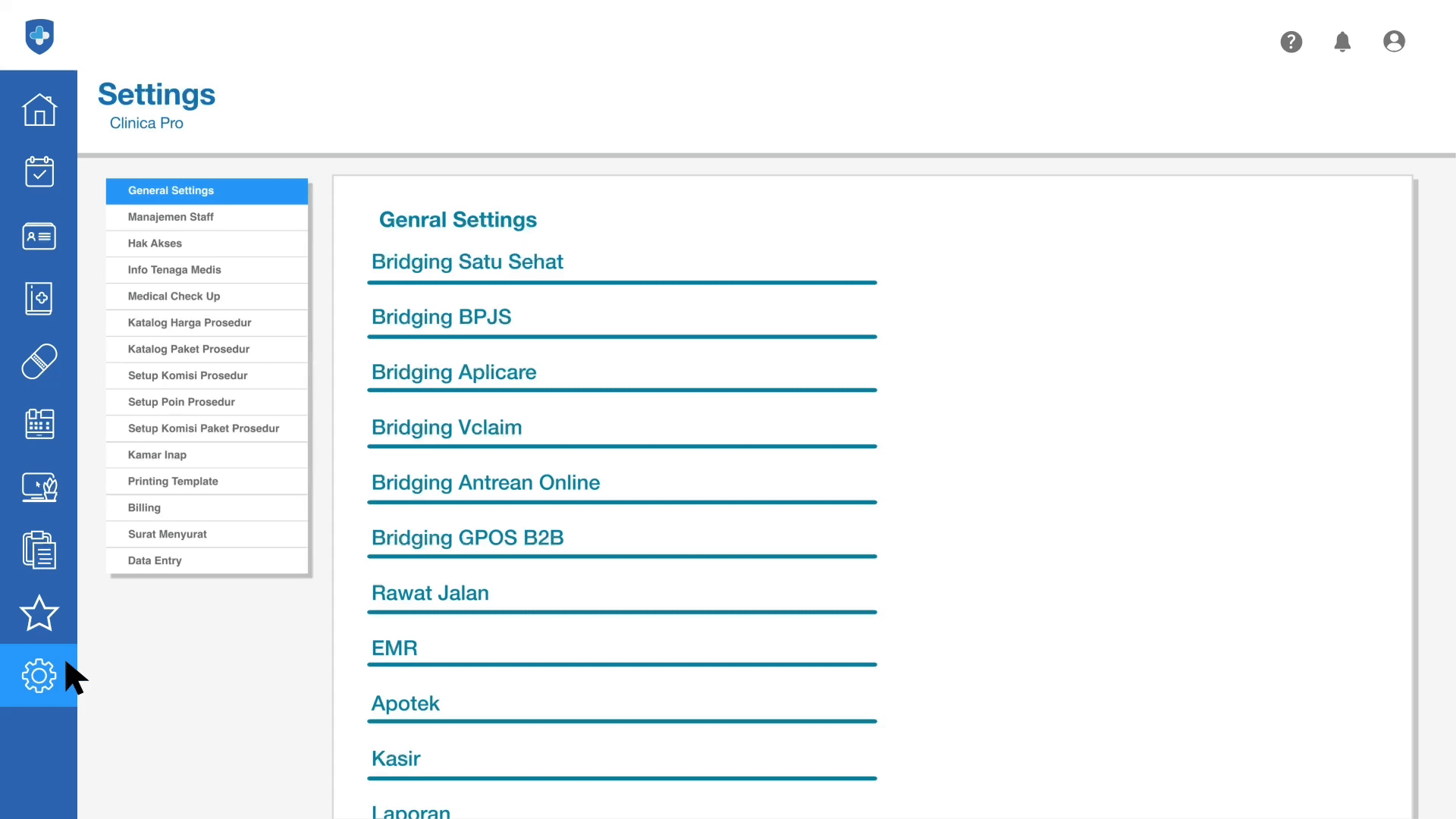Click the star favorites sidebar icon
This screenshot has width=1456, height=819.
point(39,613)
